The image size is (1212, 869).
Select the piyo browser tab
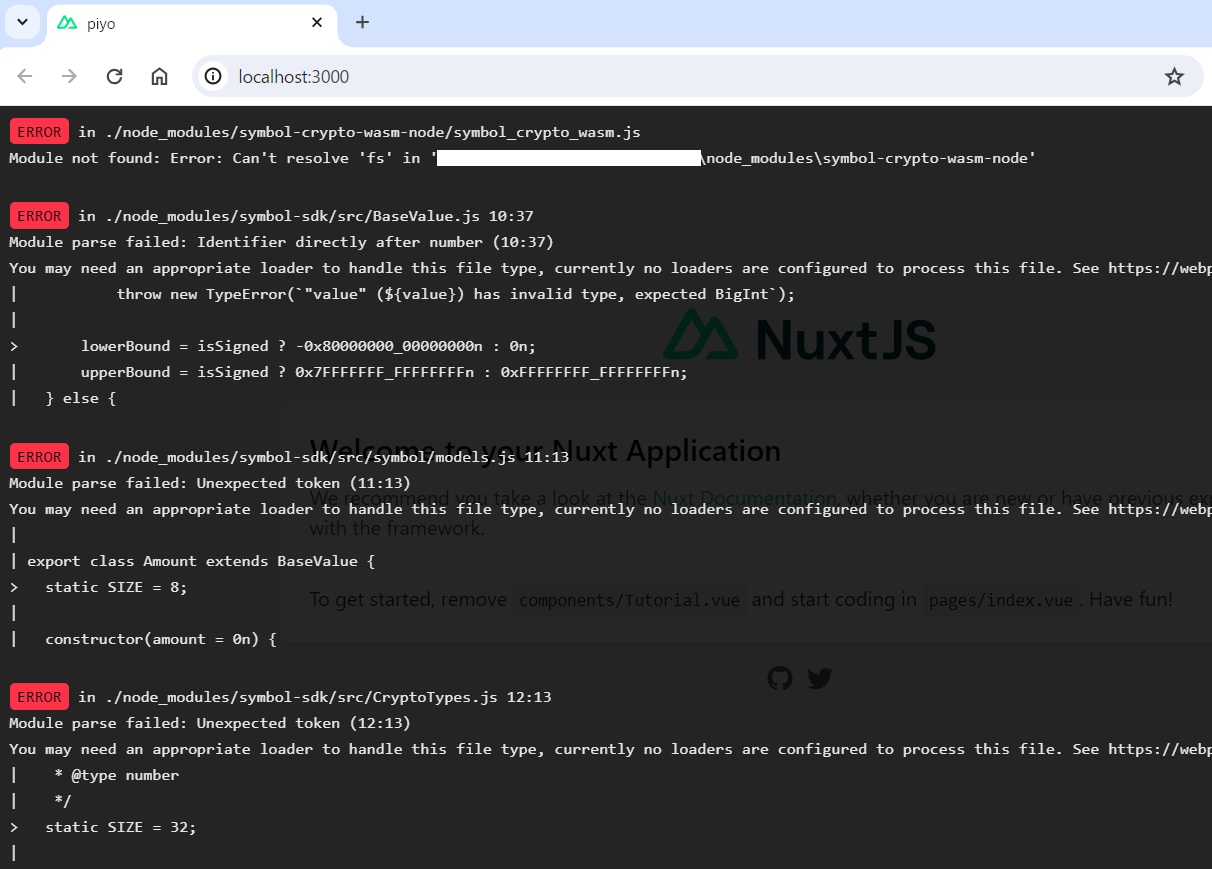point(192,23)
